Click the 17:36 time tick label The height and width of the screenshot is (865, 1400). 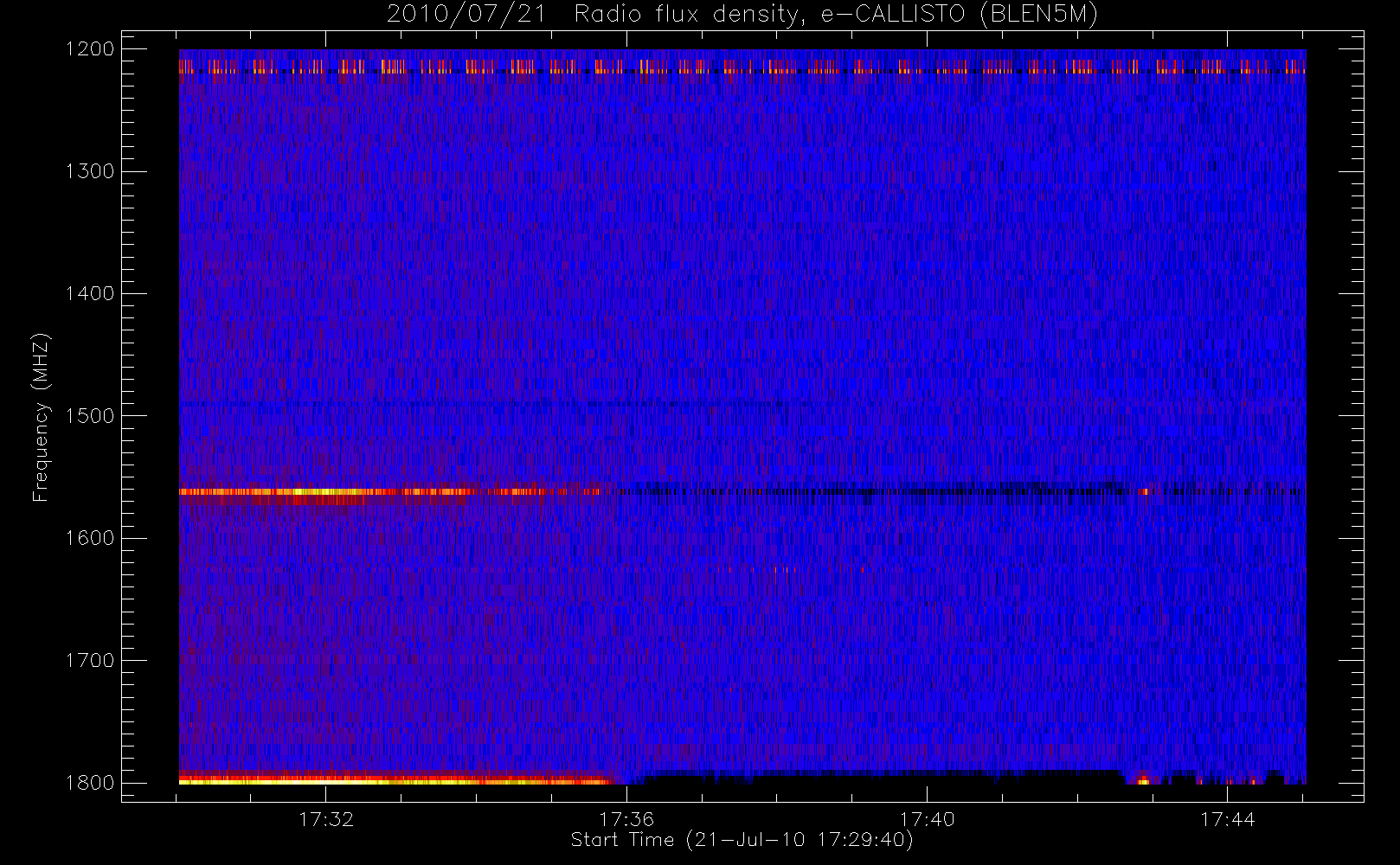626,819
